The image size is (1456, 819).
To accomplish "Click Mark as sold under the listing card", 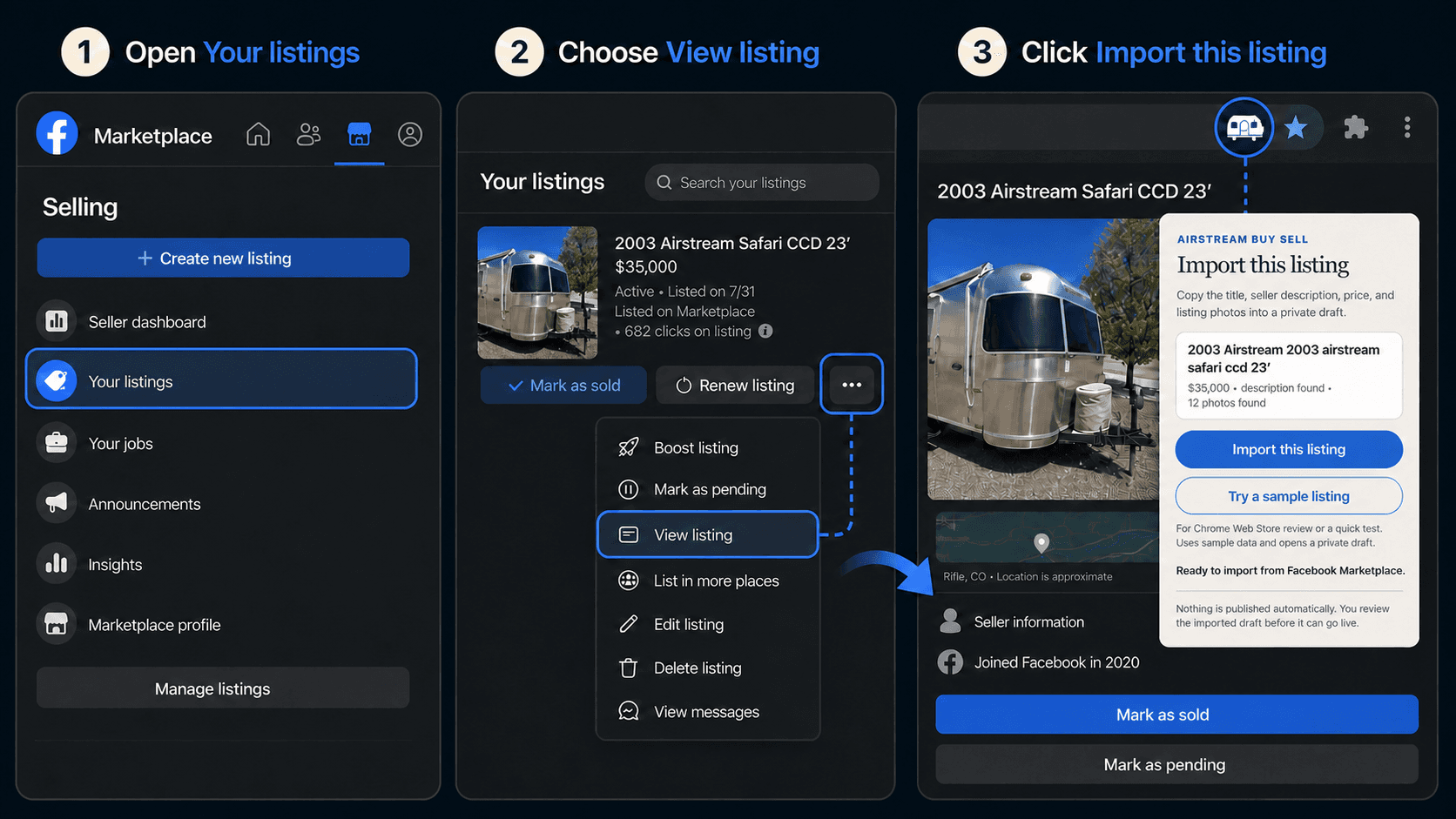I will pos(563,385).
